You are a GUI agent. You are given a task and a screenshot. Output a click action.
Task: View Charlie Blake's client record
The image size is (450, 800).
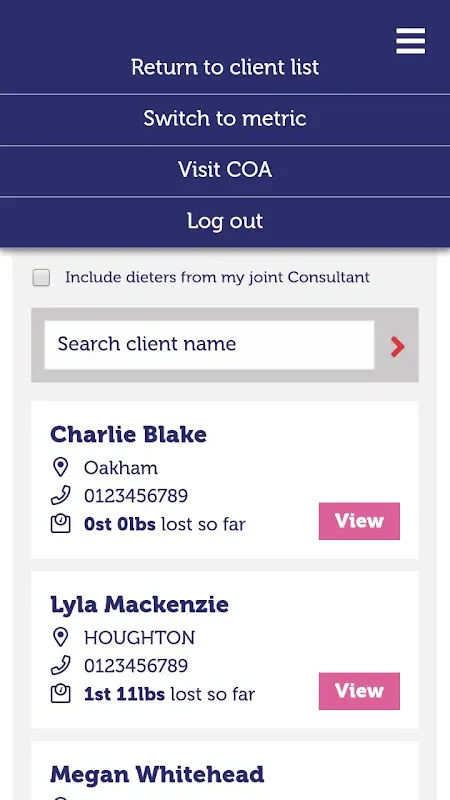click(x=359, y=521)
